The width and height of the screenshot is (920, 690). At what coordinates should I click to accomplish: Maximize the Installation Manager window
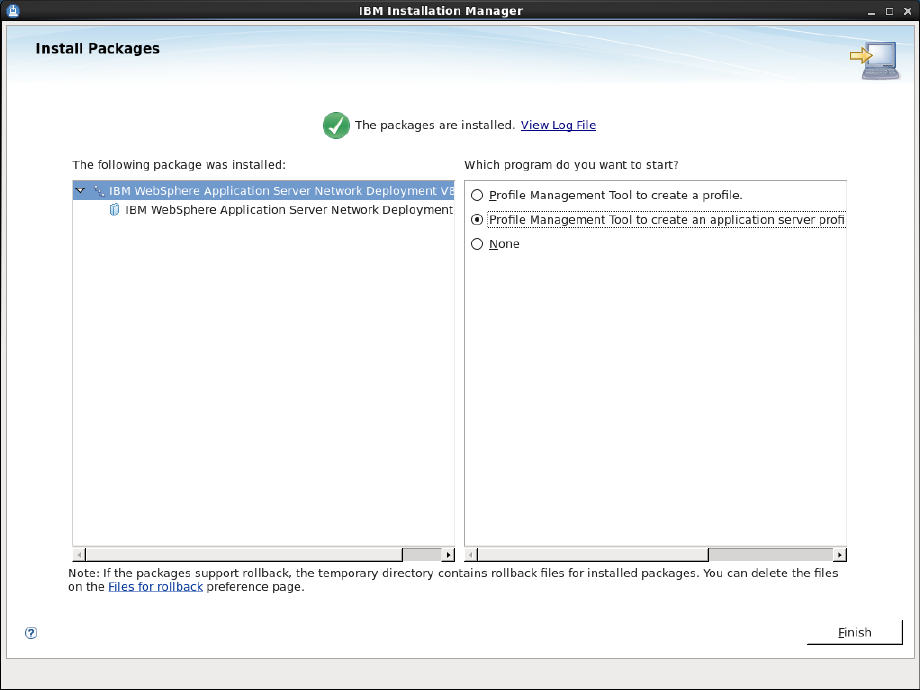click(889, 11)
